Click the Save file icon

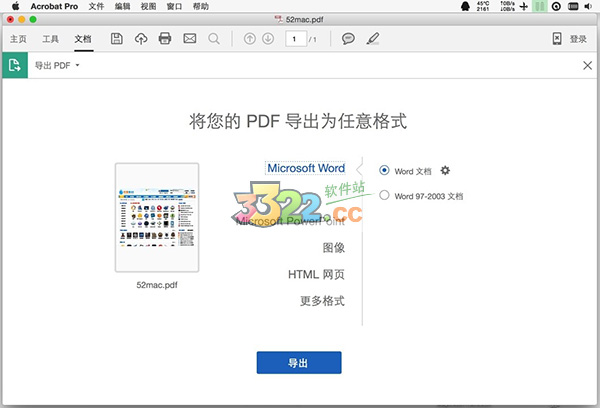117,39
